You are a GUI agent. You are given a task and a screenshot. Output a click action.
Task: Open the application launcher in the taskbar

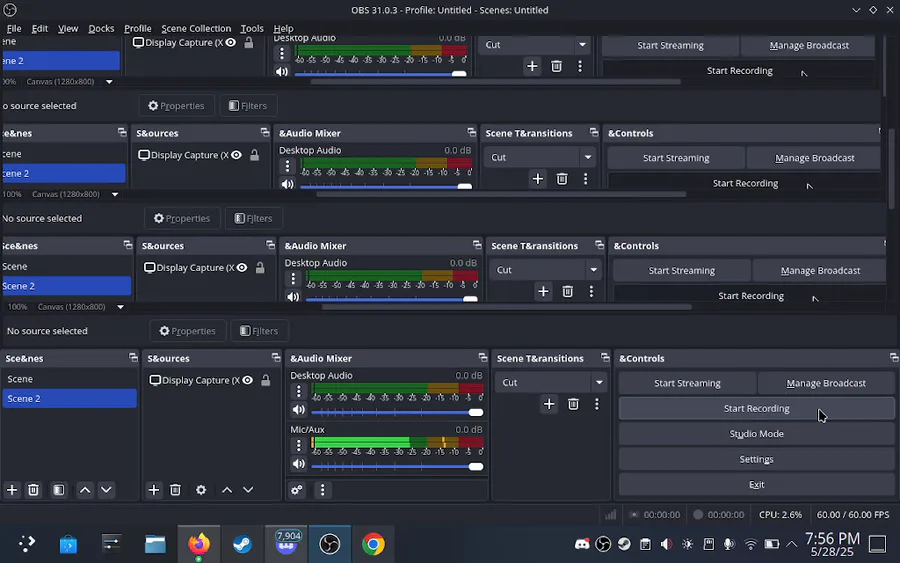[x=26, y=543]
